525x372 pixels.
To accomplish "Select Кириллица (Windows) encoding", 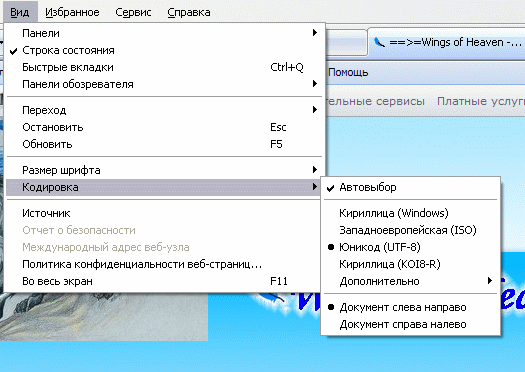I will click(410, 213).
